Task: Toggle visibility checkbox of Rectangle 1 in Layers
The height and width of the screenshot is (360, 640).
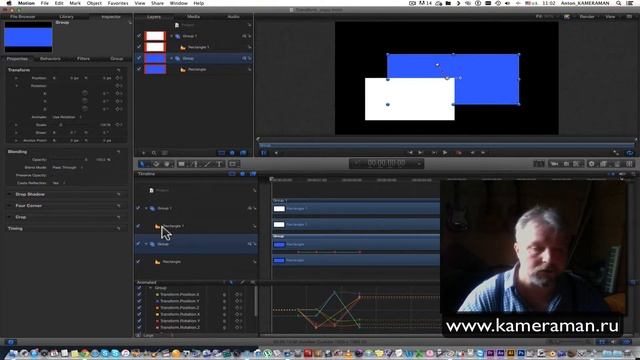Action: click(x=139, y=47)
